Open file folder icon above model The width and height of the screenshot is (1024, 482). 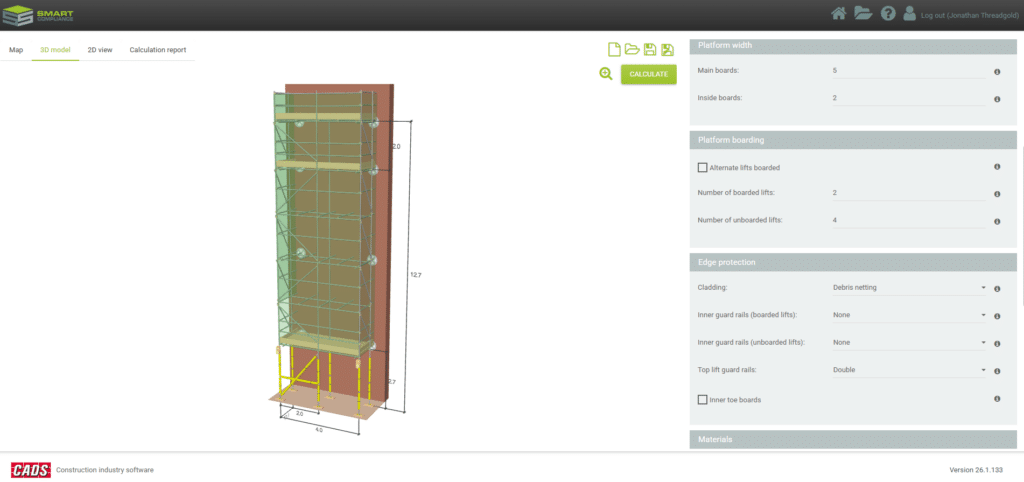[x=632, y=49]
